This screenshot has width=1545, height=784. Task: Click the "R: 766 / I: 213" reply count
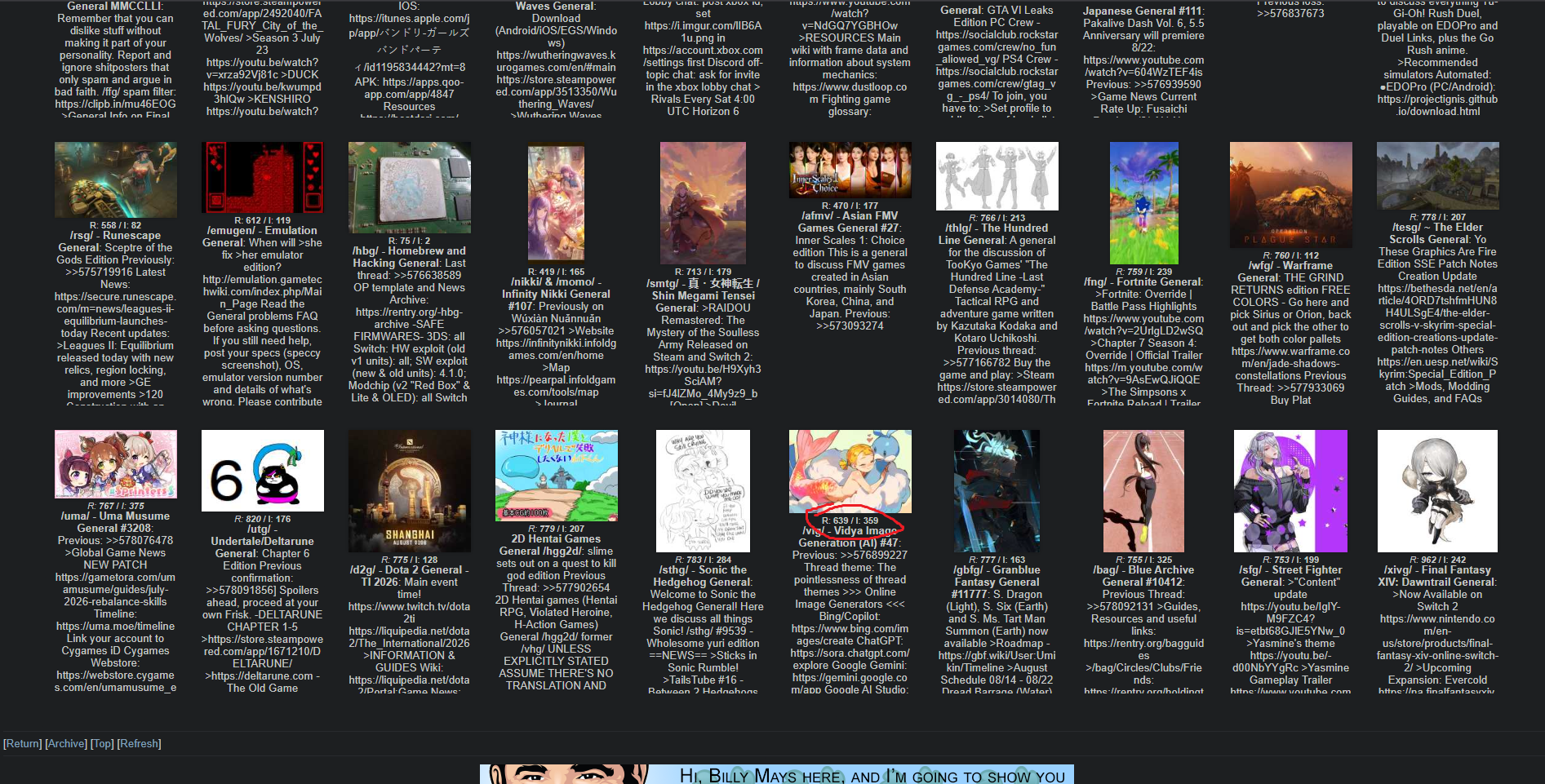point(997,218)
